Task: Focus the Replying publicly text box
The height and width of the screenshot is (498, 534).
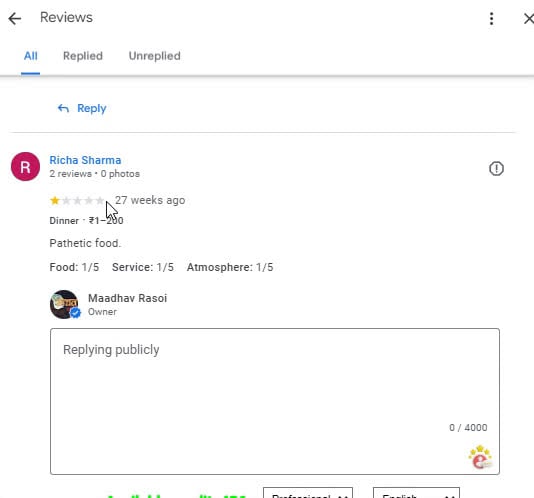Action: coord(275,401)
